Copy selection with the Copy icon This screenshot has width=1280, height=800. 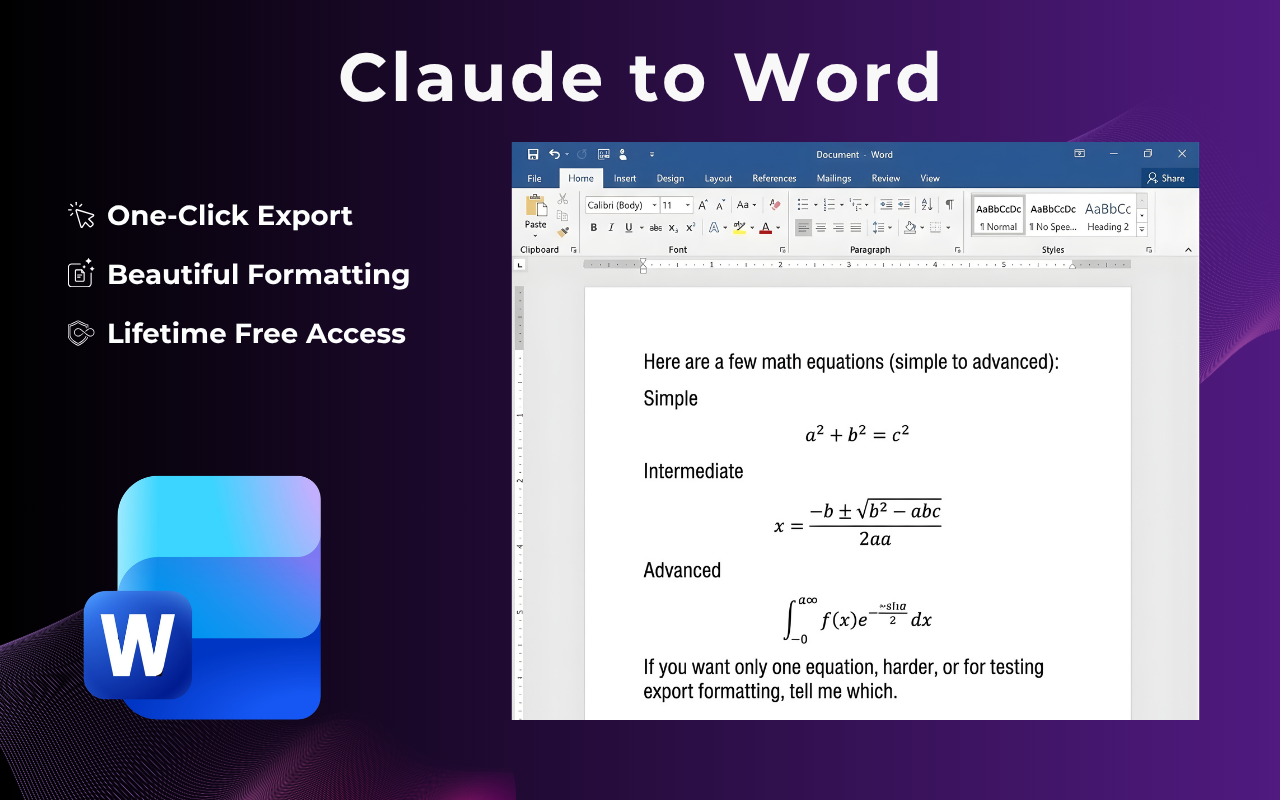pyautogui.click(x=563, y=215)
